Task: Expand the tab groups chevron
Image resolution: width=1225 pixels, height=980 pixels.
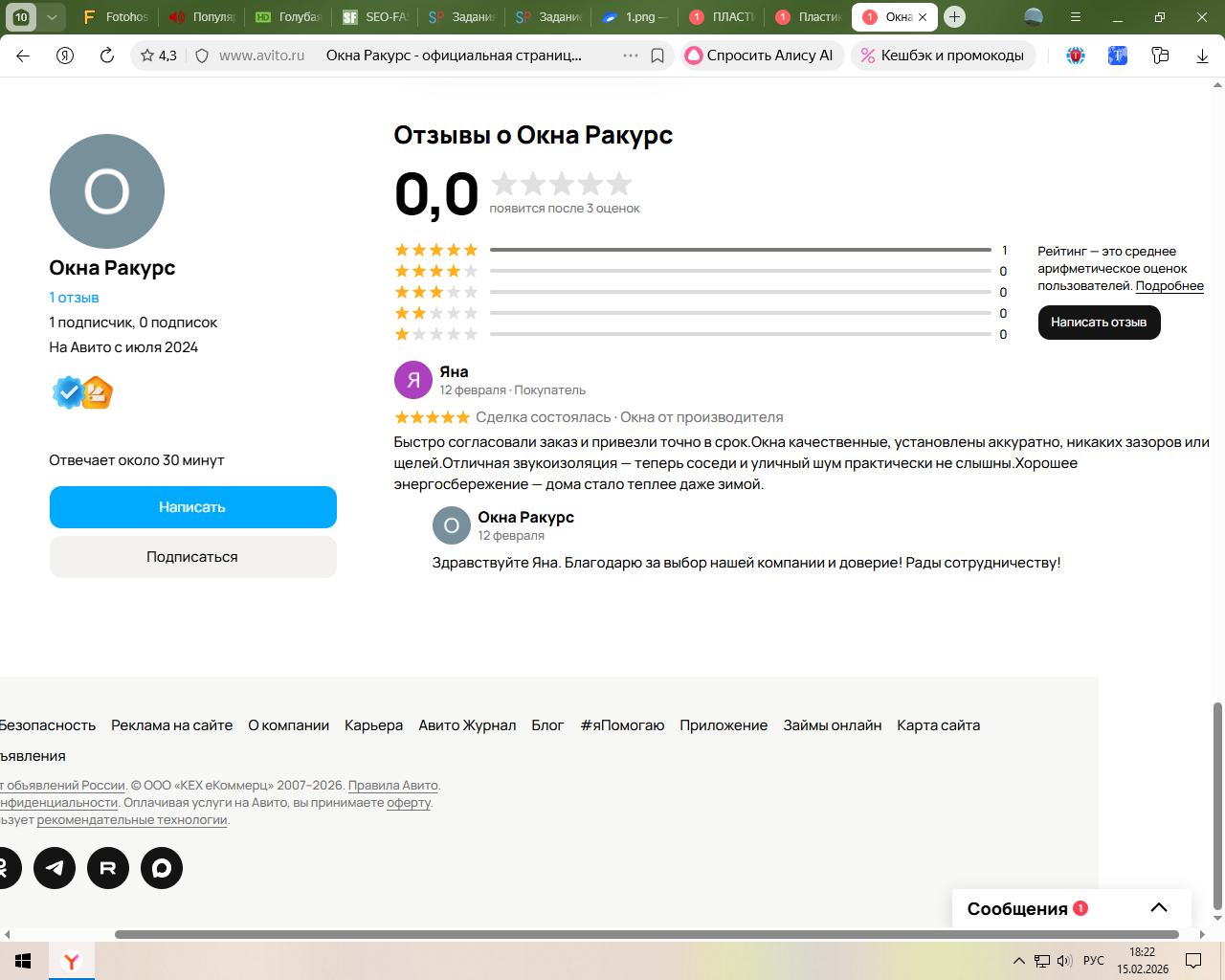Action: click(x=53, y=17)
